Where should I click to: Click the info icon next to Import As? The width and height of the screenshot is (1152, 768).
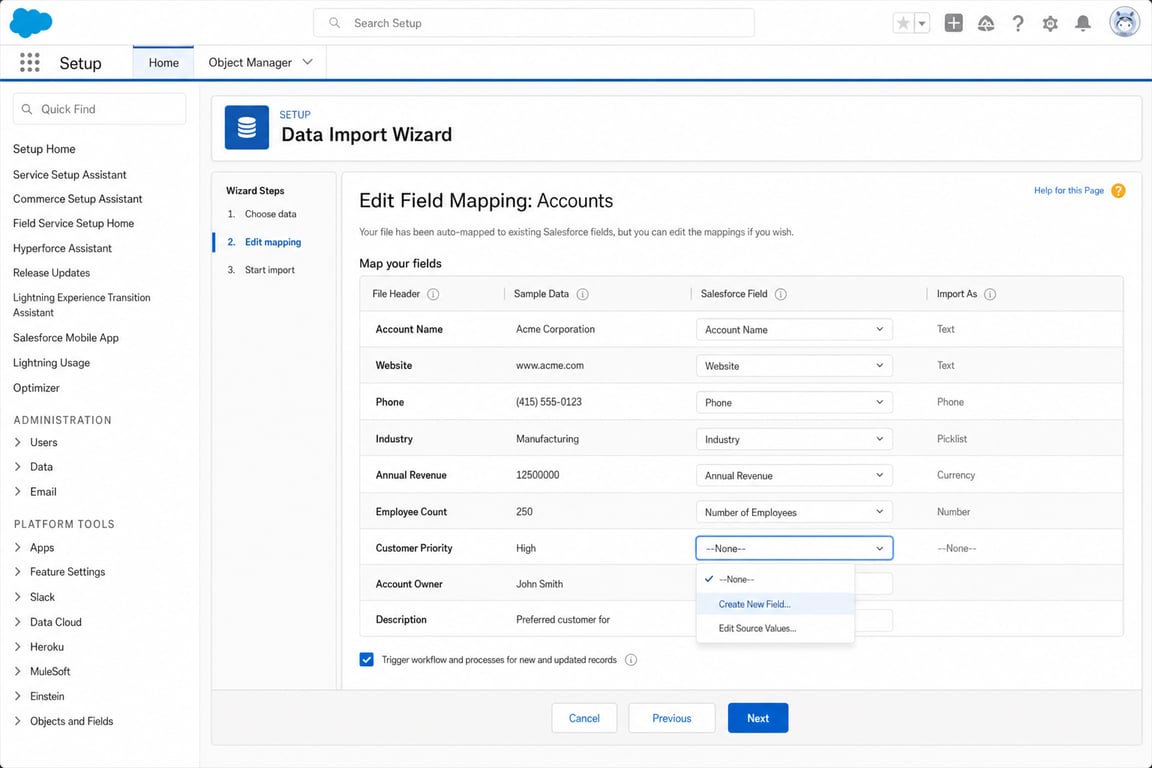pos(990,294)
